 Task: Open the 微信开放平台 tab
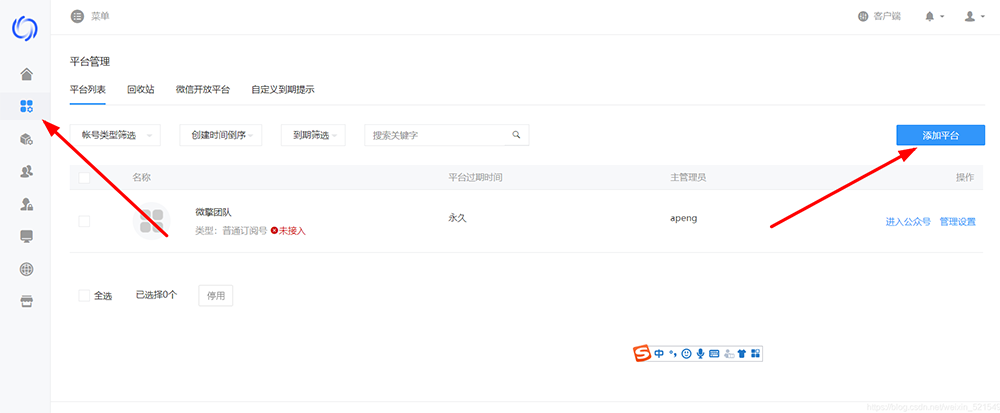pos(202,90)
